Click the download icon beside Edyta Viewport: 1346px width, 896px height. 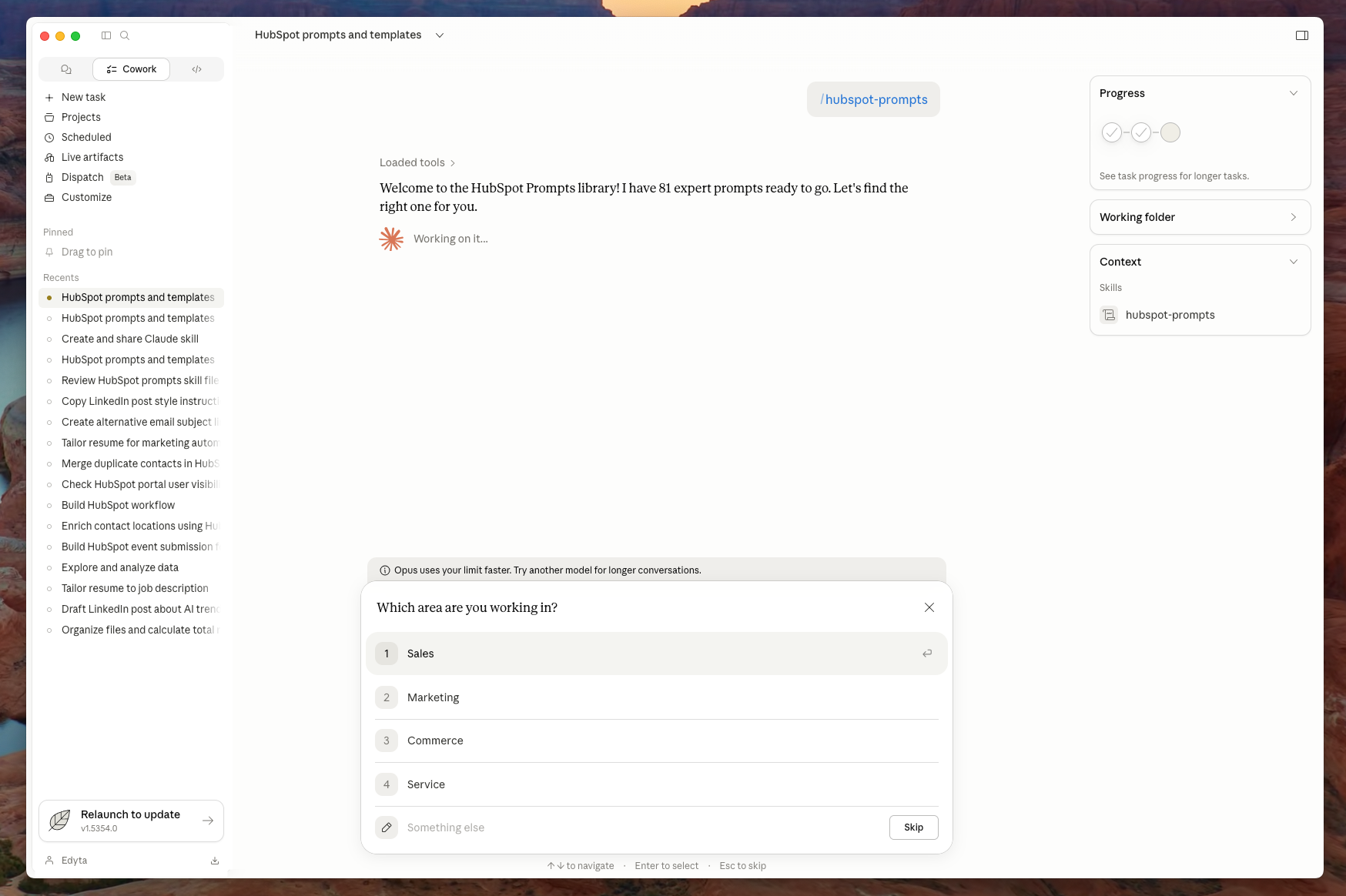[x=215, y=861]
